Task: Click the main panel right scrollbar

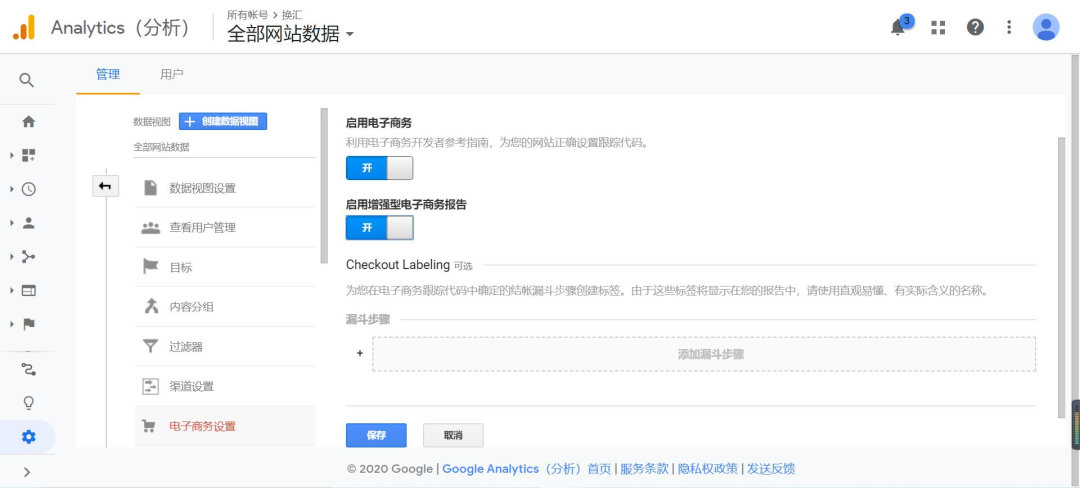Action: 1061,277
